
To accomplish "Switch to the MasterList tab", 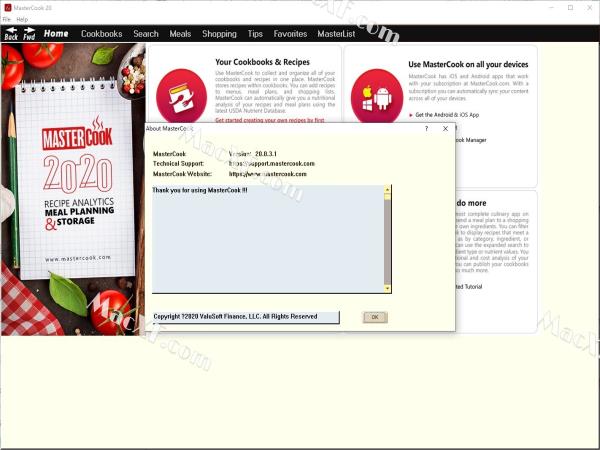I will 336,34.
